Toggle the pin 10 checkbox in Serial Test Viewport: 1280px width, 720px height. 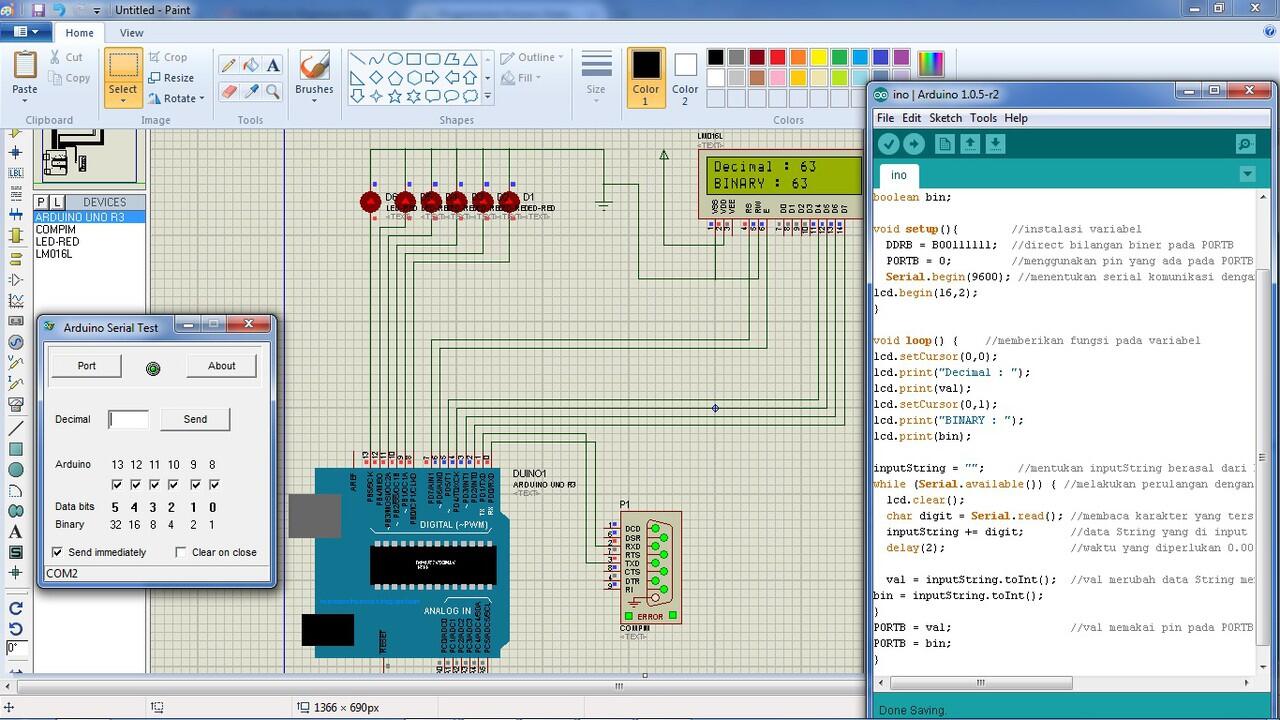(174, 485)
